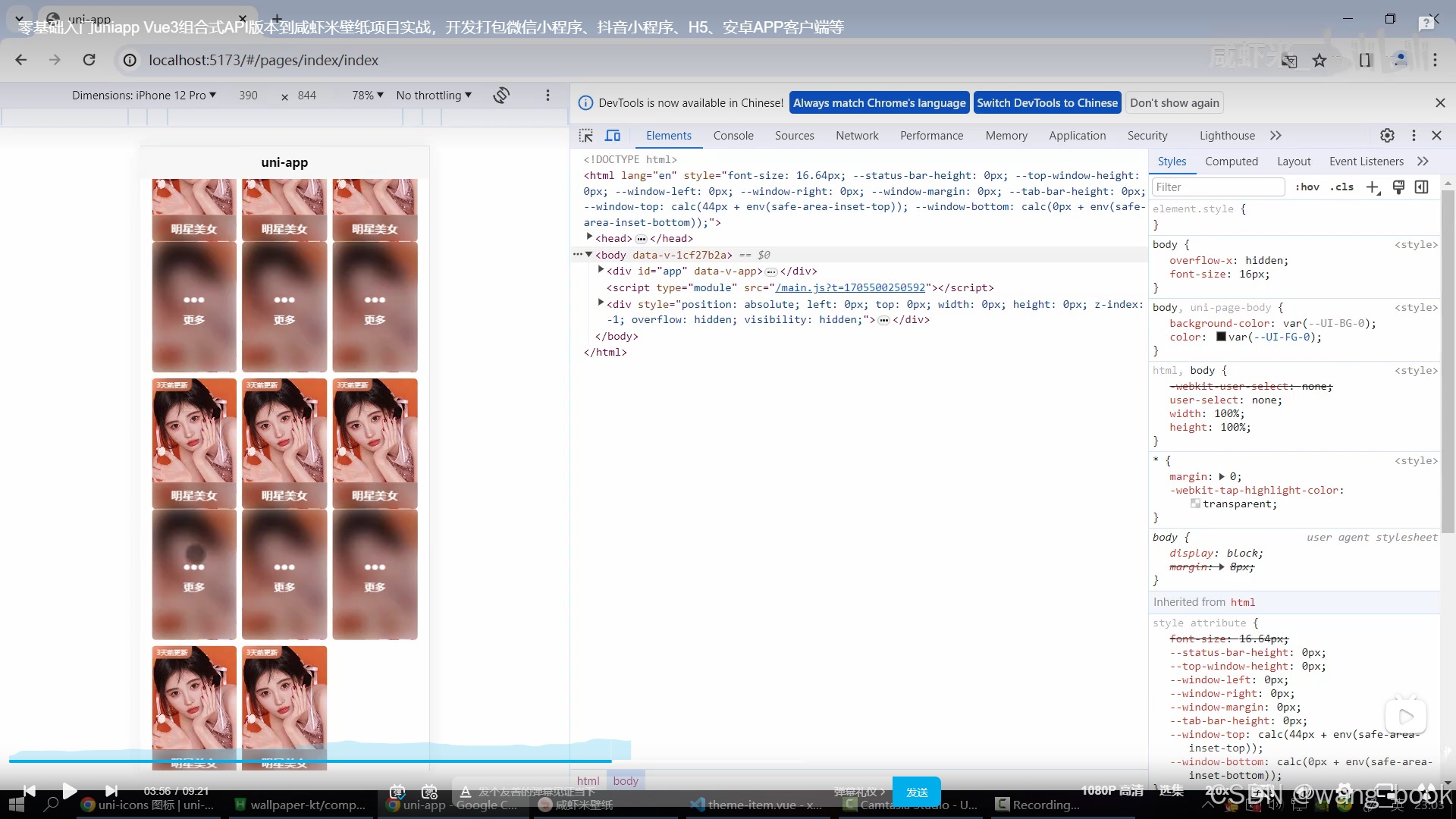Click the Styles Filter input field
The height and width of the screenshot is (819, 1456).
tap(1218, 187)
